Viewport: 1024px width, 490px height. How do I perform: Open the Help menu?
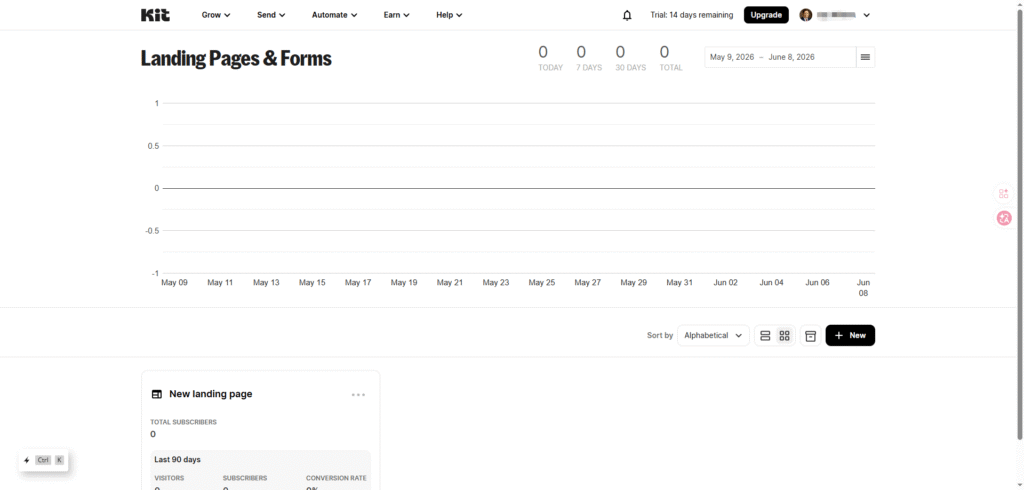(449, 15)
